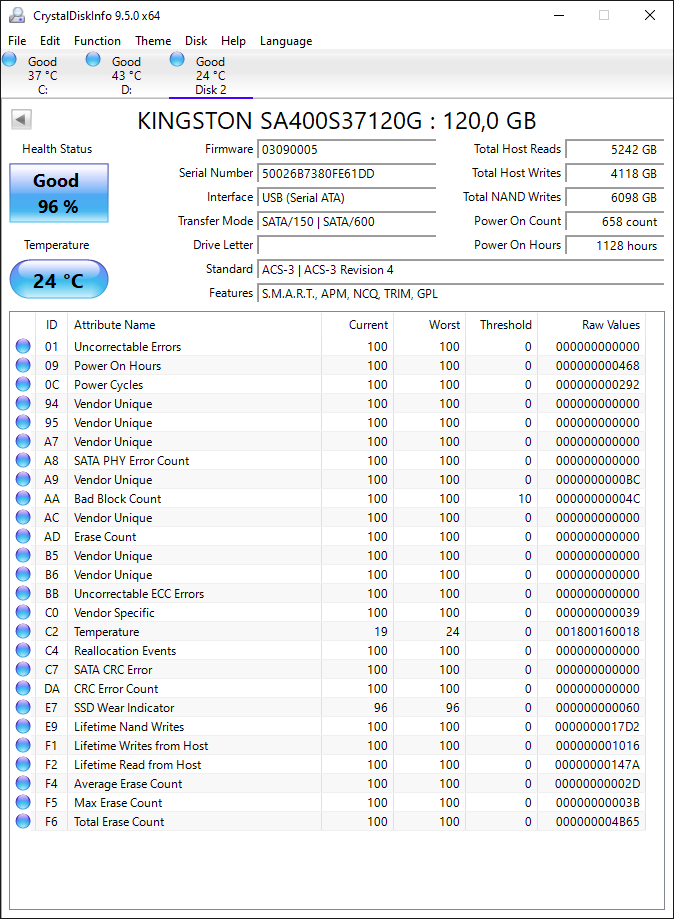Click the empty Drive Letter field
Image resolution: width=674 pixels, height=919 pixels.
click(x=346, y=246)
